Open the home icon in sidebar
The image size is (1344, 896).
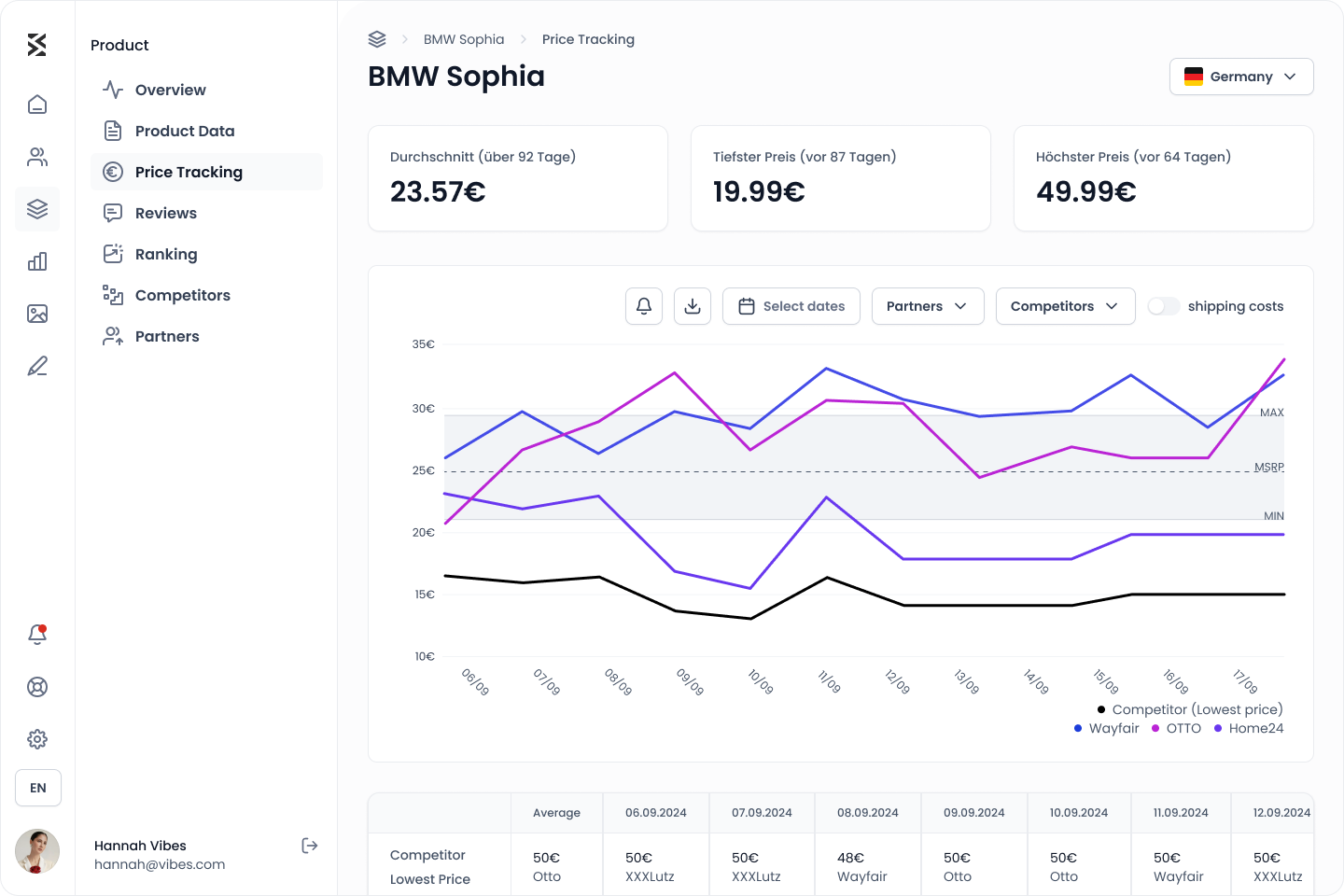[37, 105]
